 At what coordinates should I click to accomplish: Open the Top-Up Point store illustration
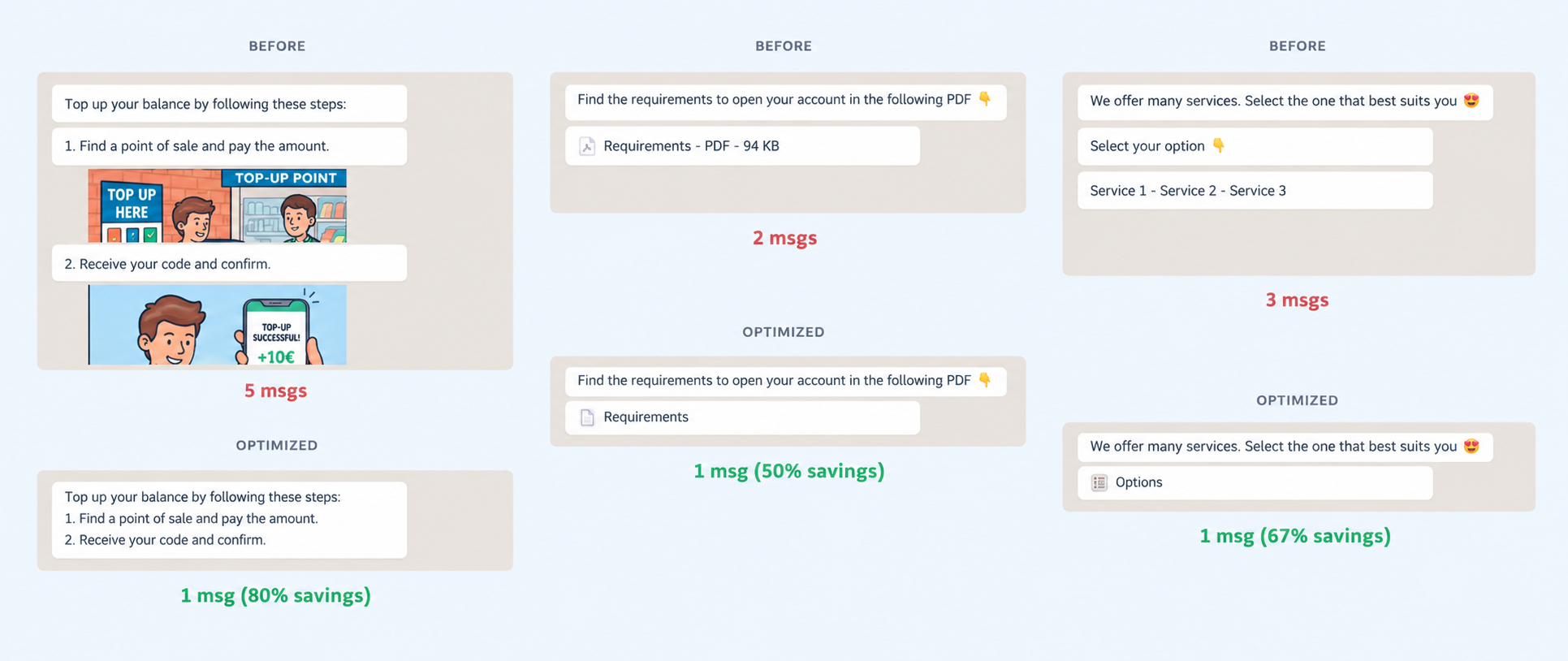[x=217, y=205]
